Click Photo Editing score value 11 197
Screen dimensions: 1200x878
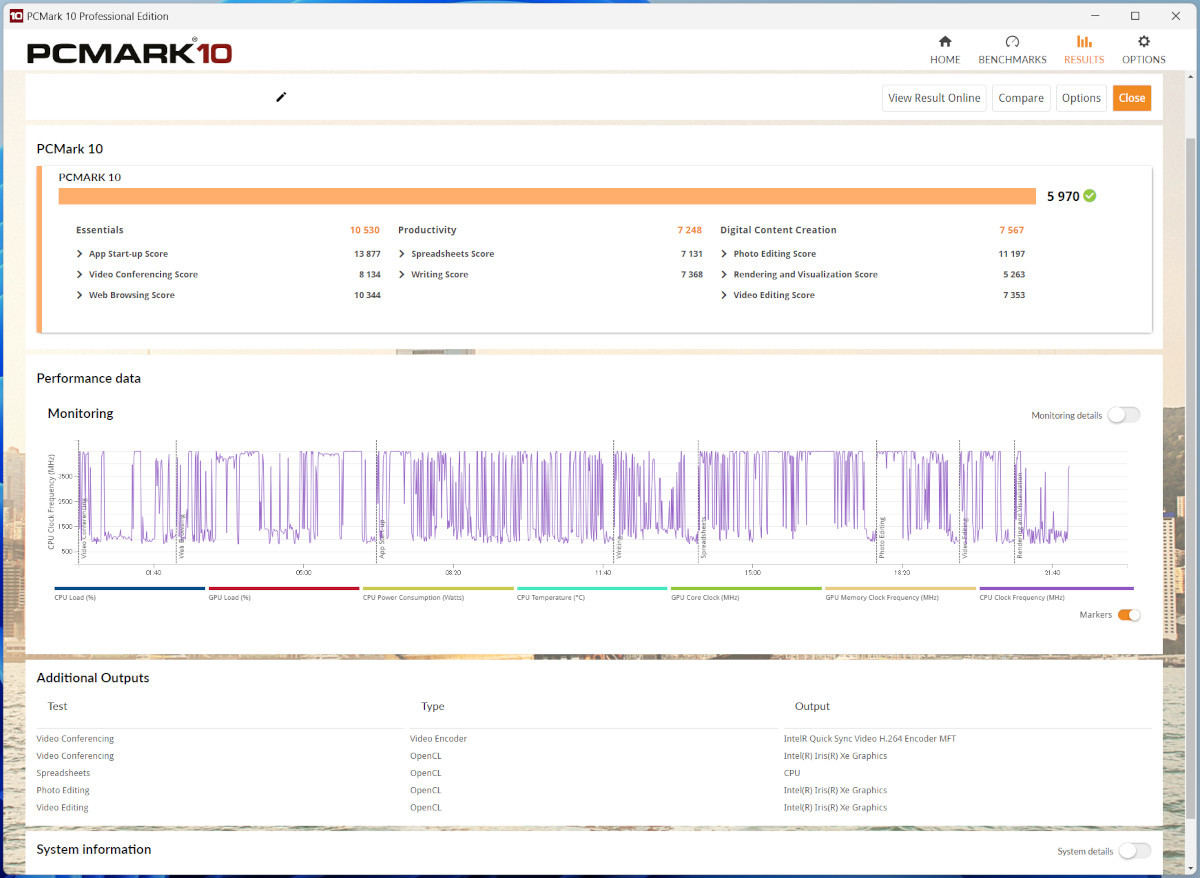pyautogui.click(x=1011, y=254)
